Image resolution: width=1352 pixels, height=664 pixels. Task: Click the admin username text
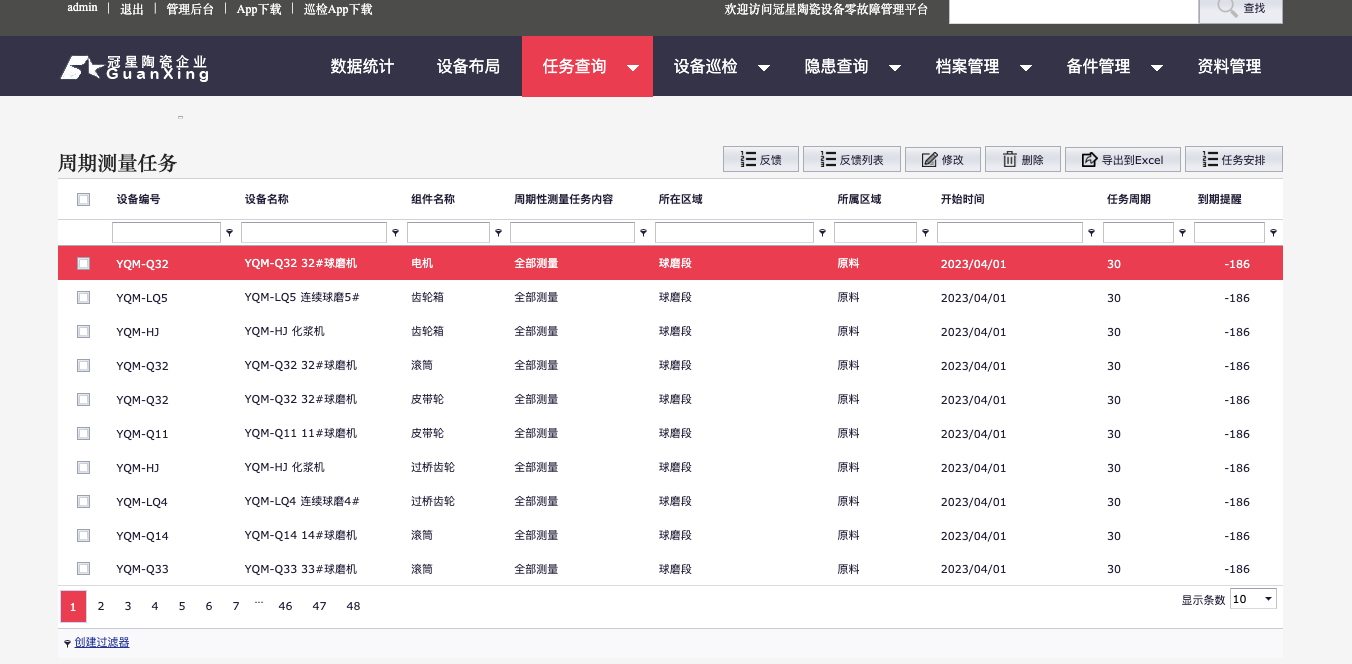pos(82,8)
